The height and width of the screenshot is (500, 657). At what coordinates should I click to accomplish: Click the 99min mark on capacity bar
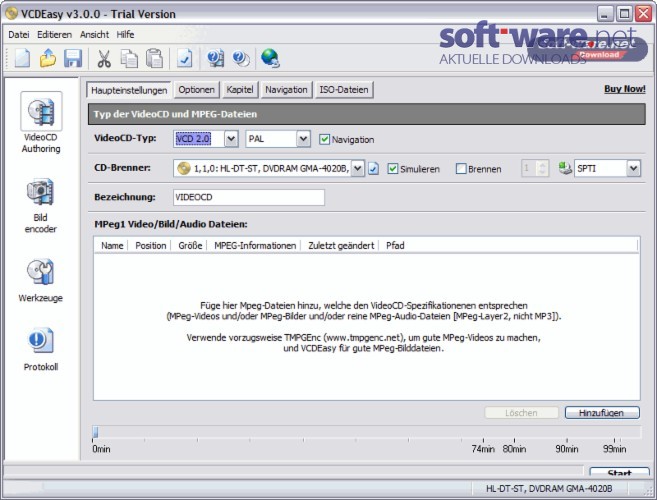(614, 448)
